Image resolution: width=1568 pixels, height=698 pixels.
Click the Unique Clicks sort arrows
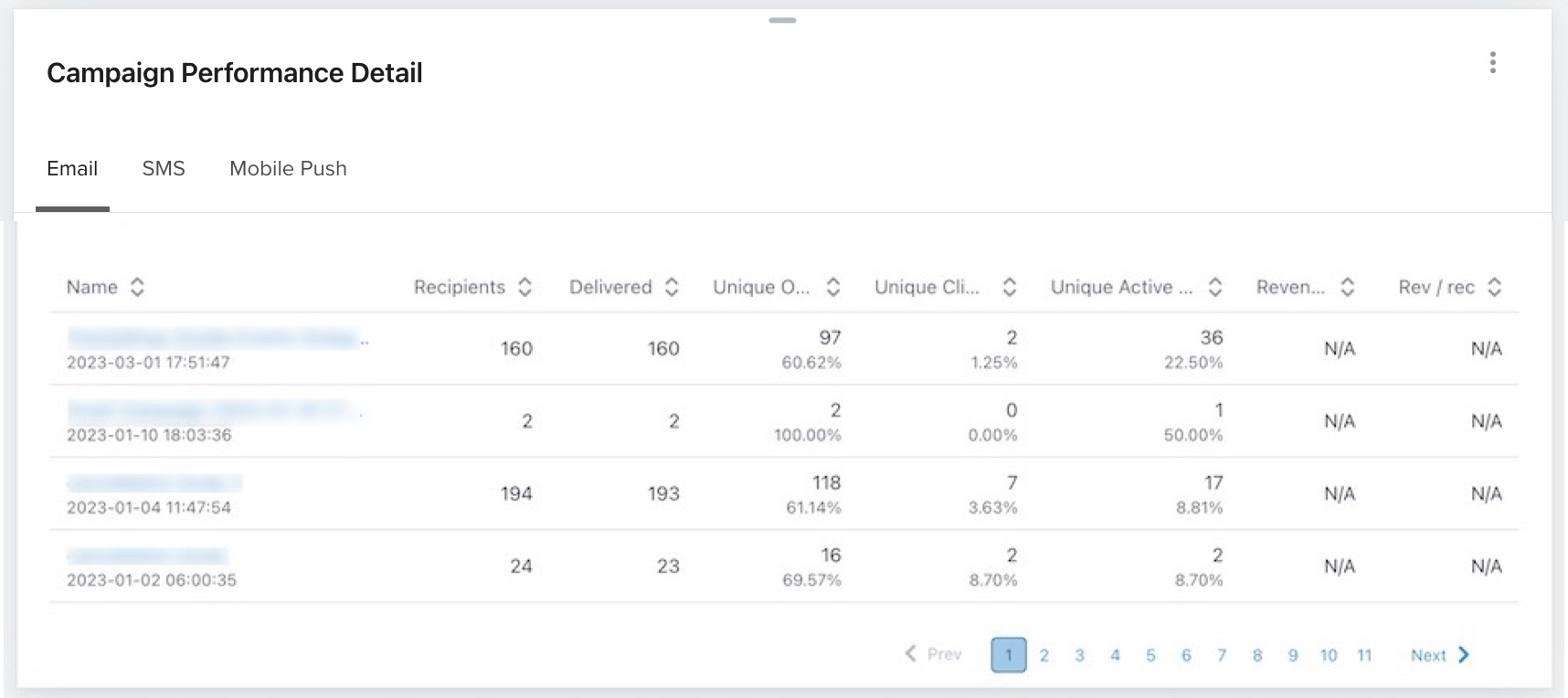pos(1009,287)
